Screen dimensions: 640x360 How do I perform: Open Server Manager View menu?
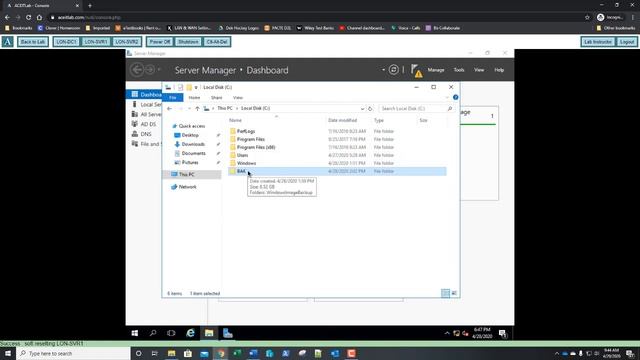(x=479, y=70)
